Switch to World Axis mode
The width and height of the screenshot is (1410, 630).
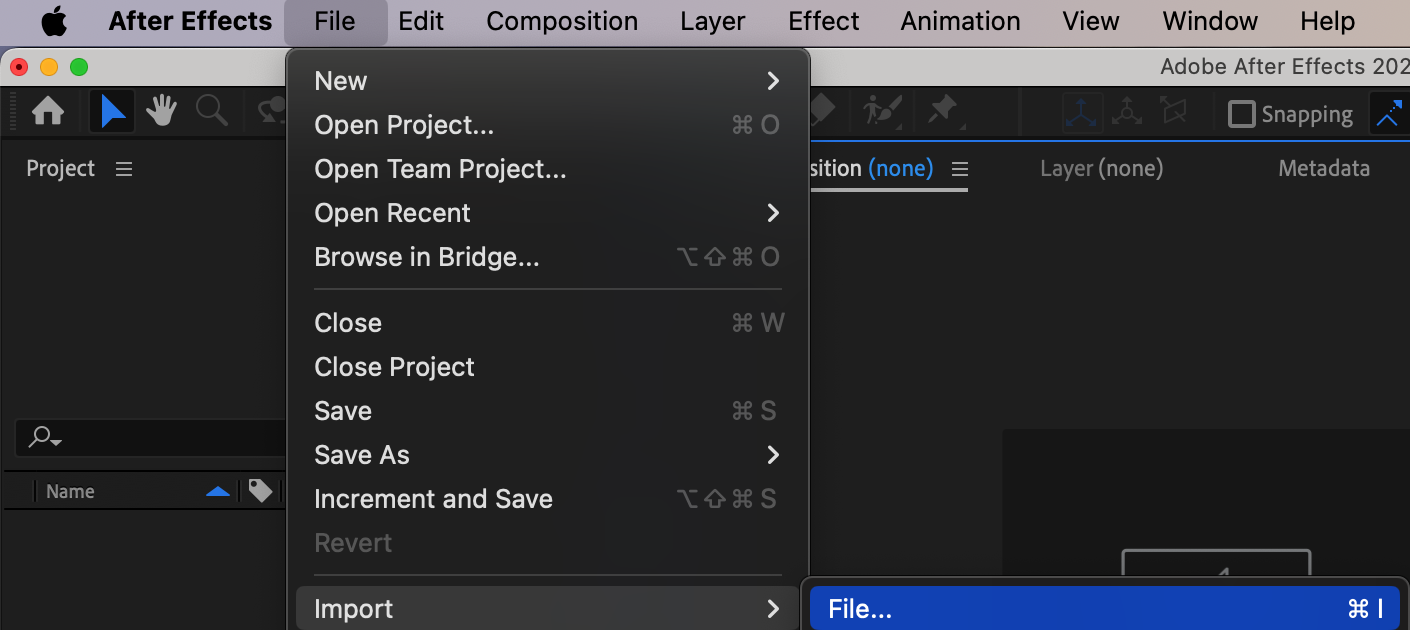[1127, 113]
